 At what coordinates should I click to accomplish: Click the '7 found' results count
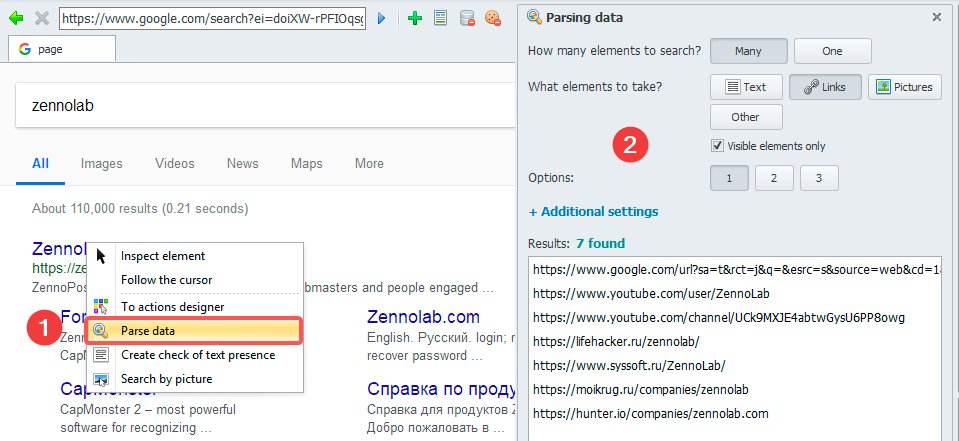click(600, 243)
